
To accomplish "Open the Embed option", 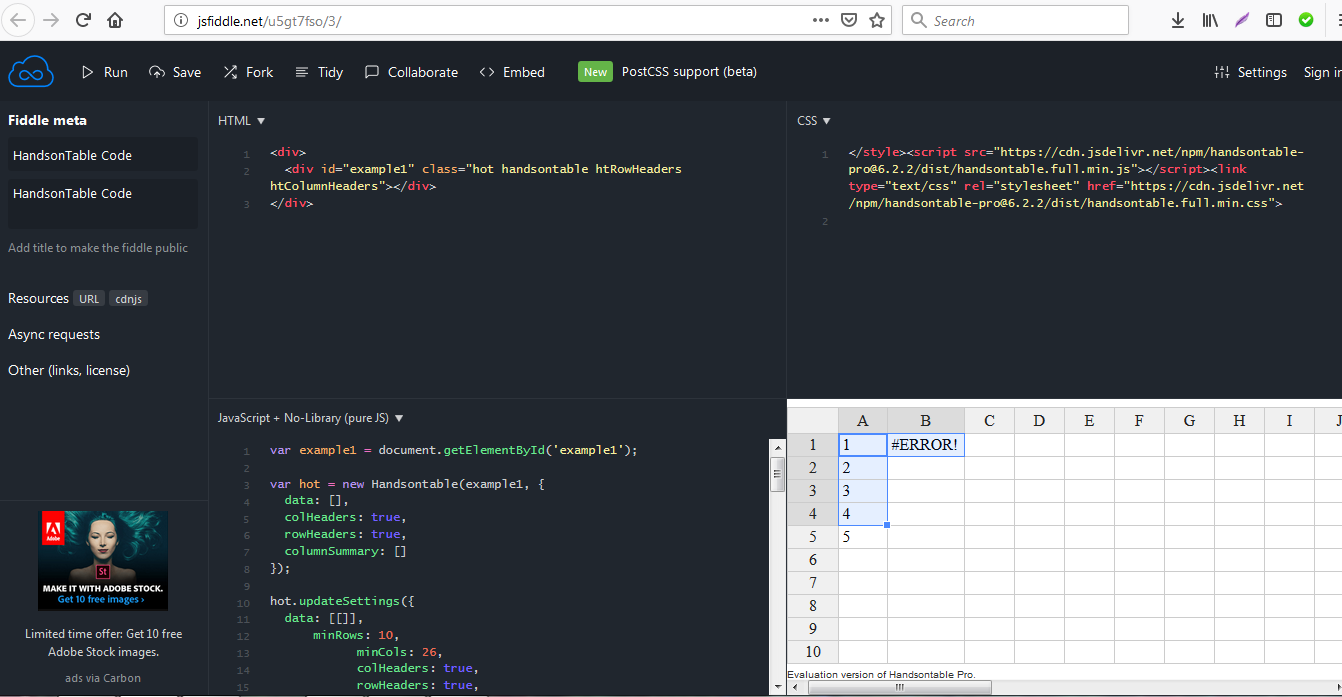I will (512, 72).
